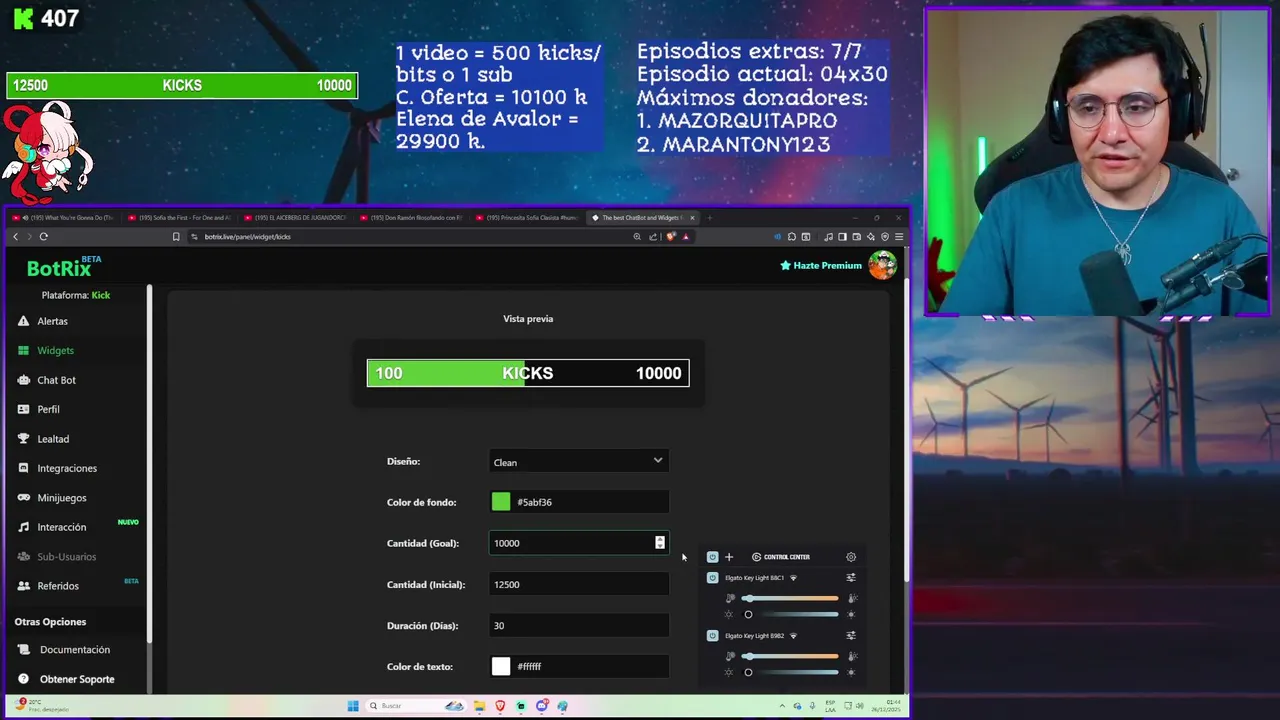Open Discord from the taskbar

pyautogui.click(x=541, y=706)
